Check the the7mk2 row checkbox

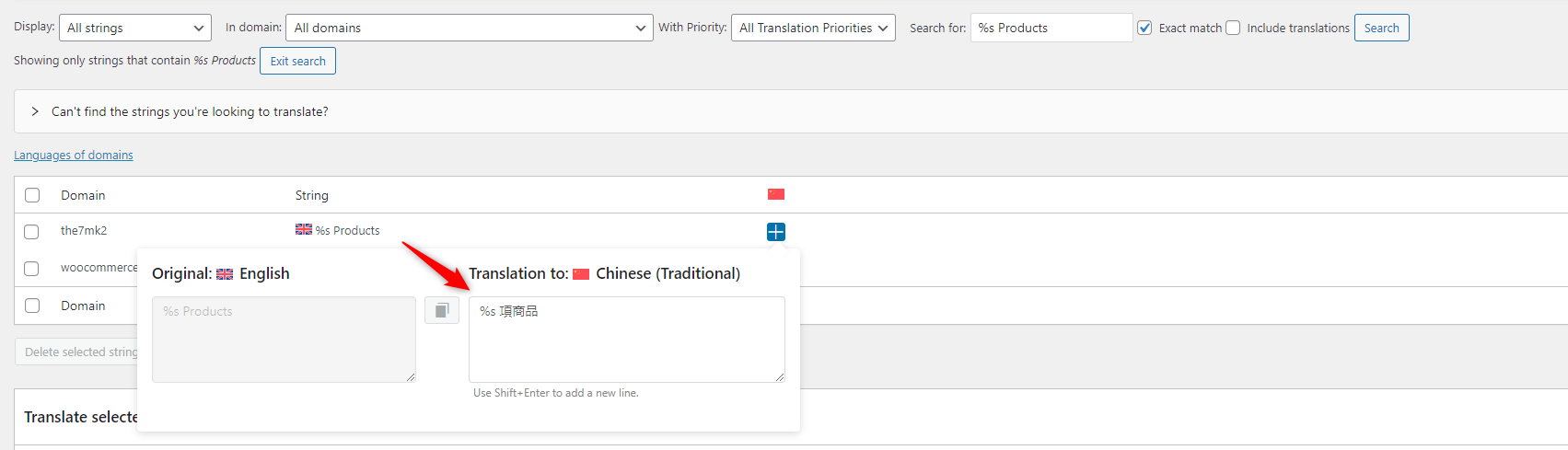31,232
